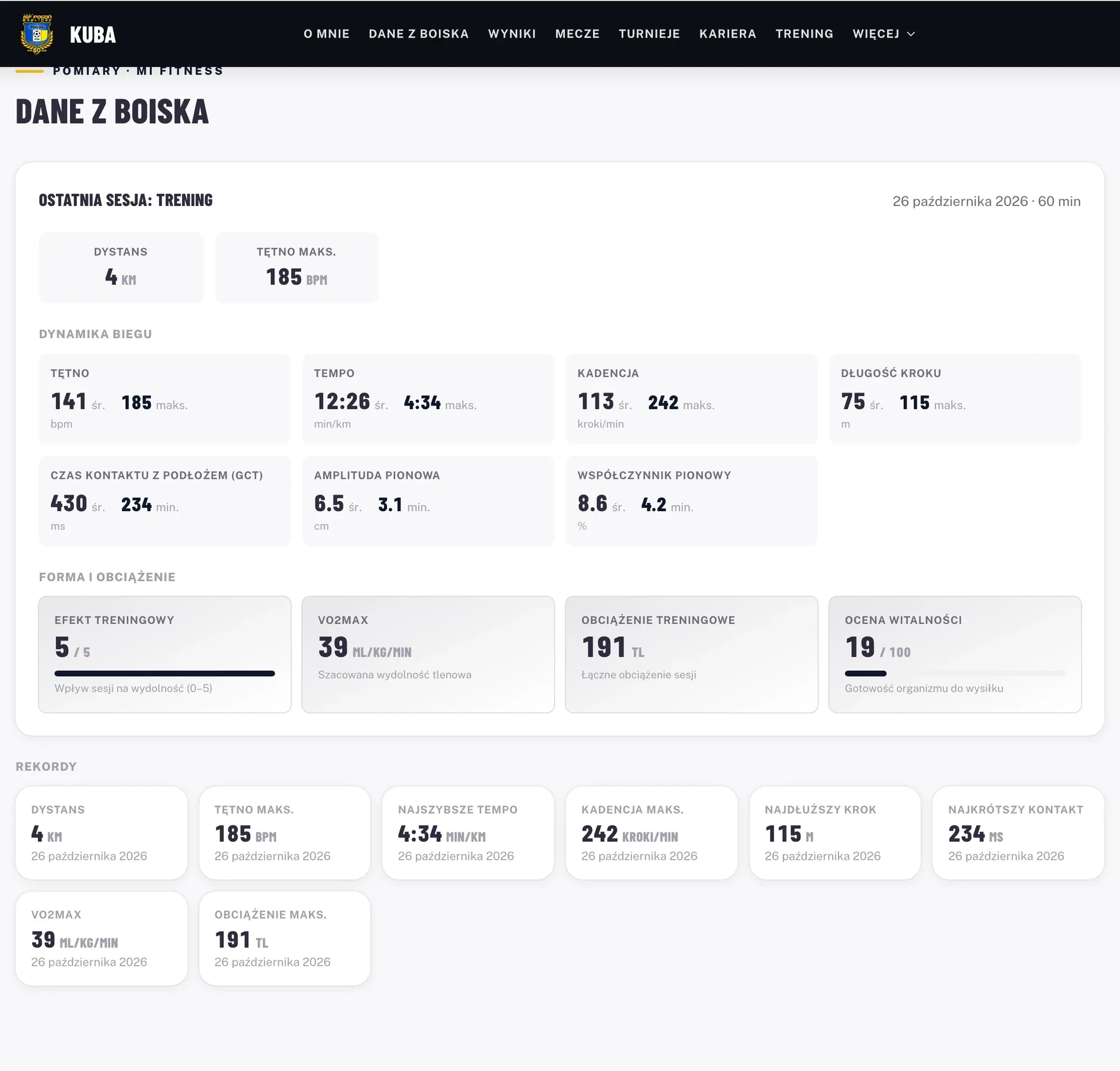Click 'Łączne obciążenie sesji' description text
The height and width of the screenshot is (1071, 1120).
point(638,674)
